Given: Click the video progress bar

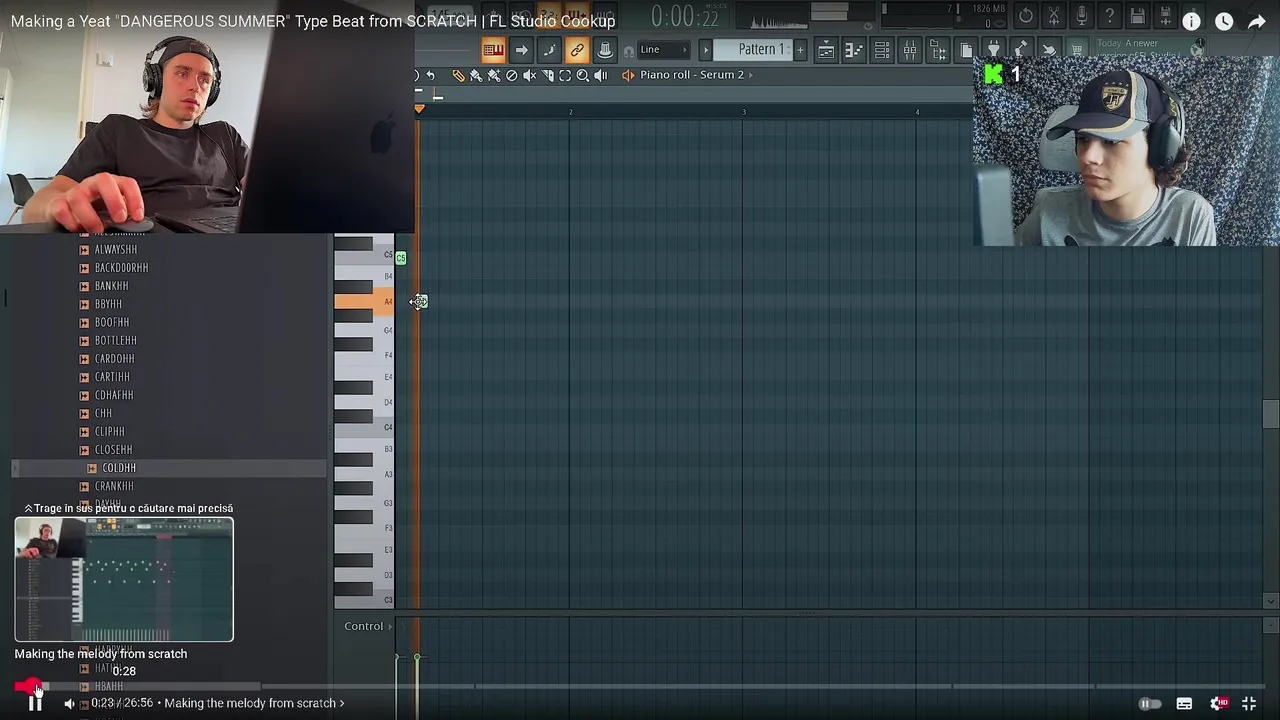Looking at the screenshot, I should (640, 686).
